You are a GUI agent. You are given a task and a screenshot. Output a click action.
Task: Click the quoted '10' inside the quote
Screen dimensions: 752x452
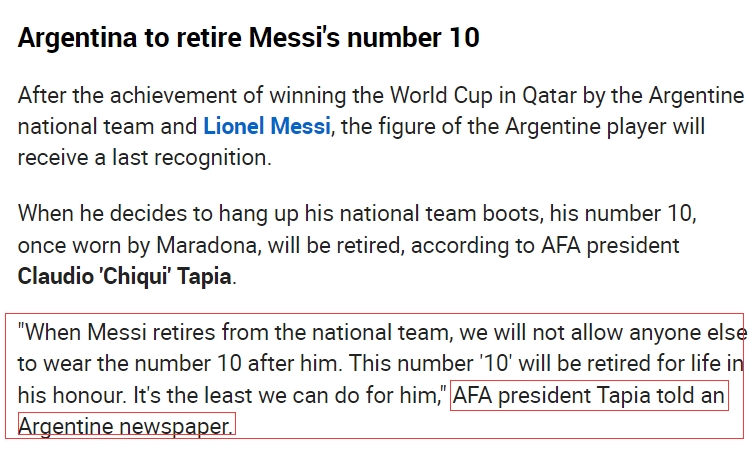coord(495,363)
